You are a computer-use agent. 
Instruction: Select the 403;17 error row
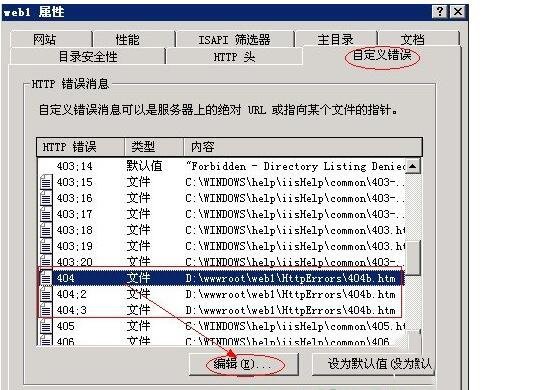pos(221,214)
